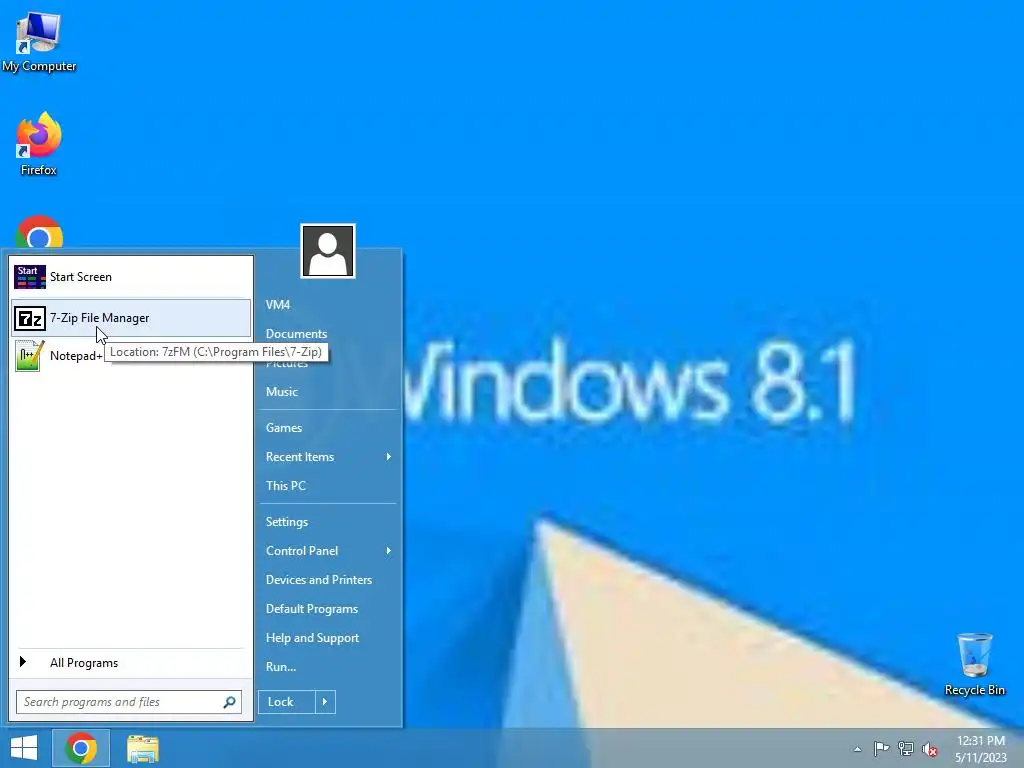
Task: Click the muted volume tray icon
Action: [x=930, y=749]
